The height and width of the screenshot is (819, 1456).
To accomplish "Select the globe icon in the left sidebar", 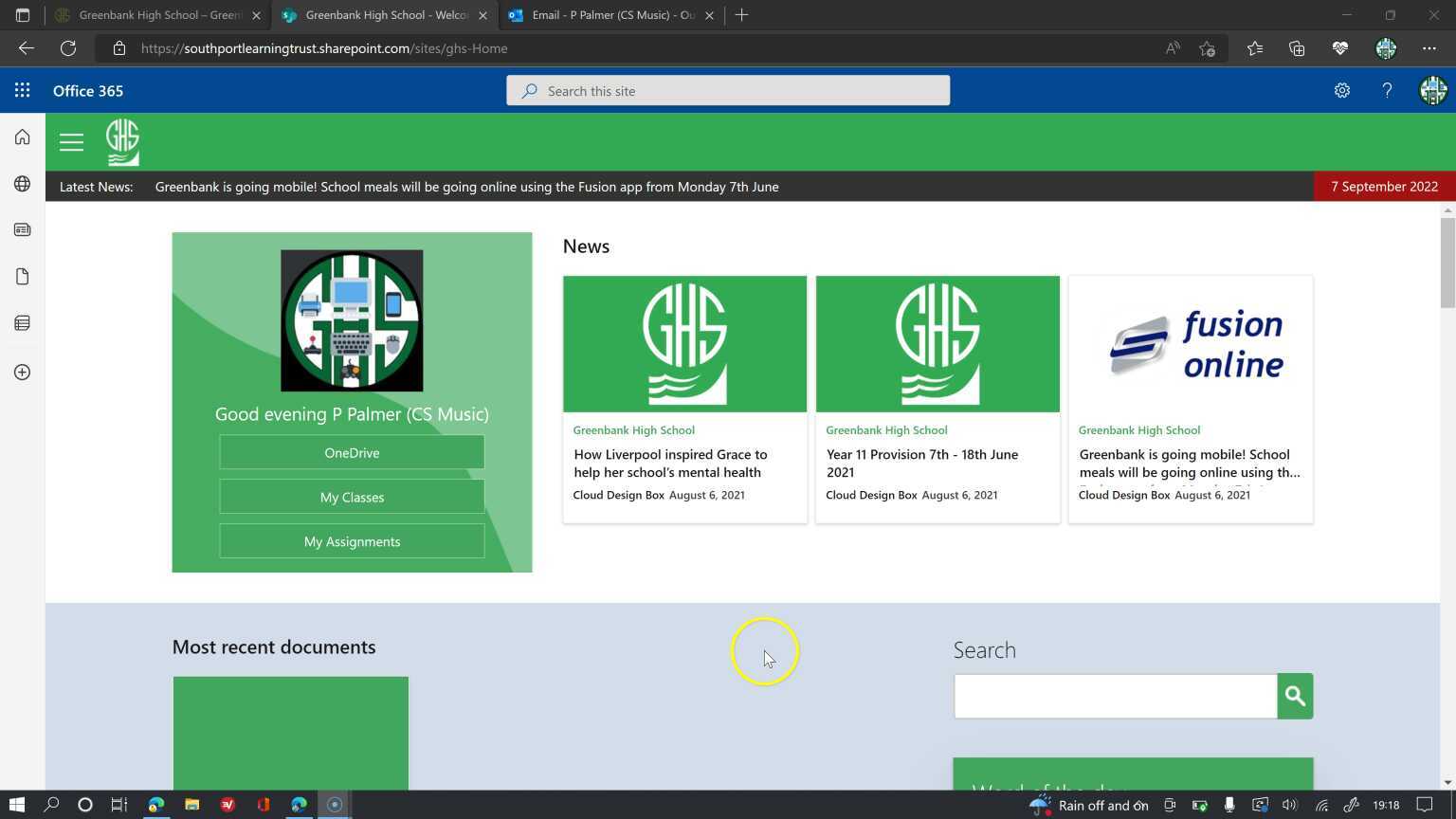I will (x=21, y=184).
